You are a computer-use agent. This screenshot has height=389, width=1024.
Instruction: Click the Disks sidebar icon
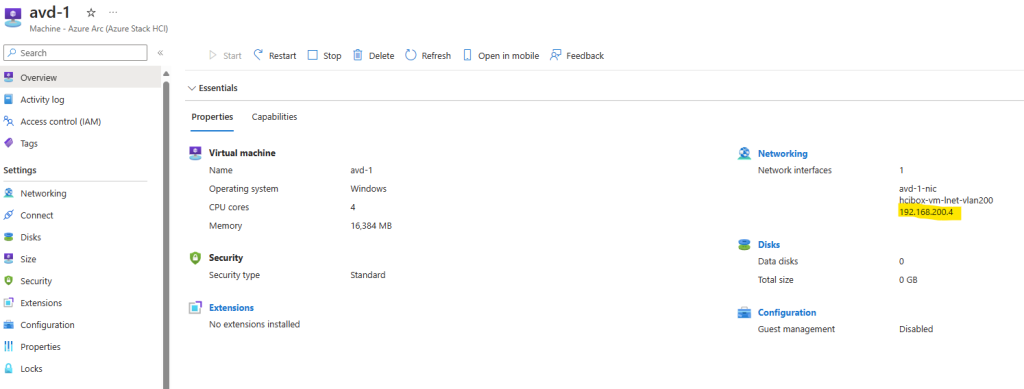tap(8, 238)
